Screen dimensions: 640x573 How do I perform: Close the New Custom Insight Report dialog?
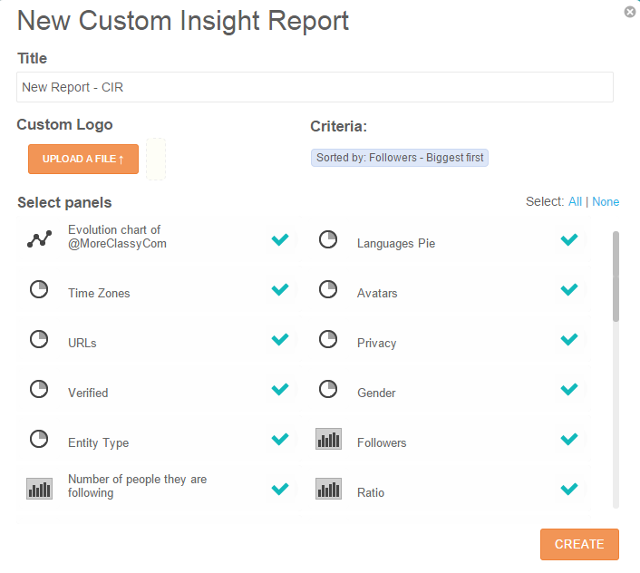pos(630,12)
